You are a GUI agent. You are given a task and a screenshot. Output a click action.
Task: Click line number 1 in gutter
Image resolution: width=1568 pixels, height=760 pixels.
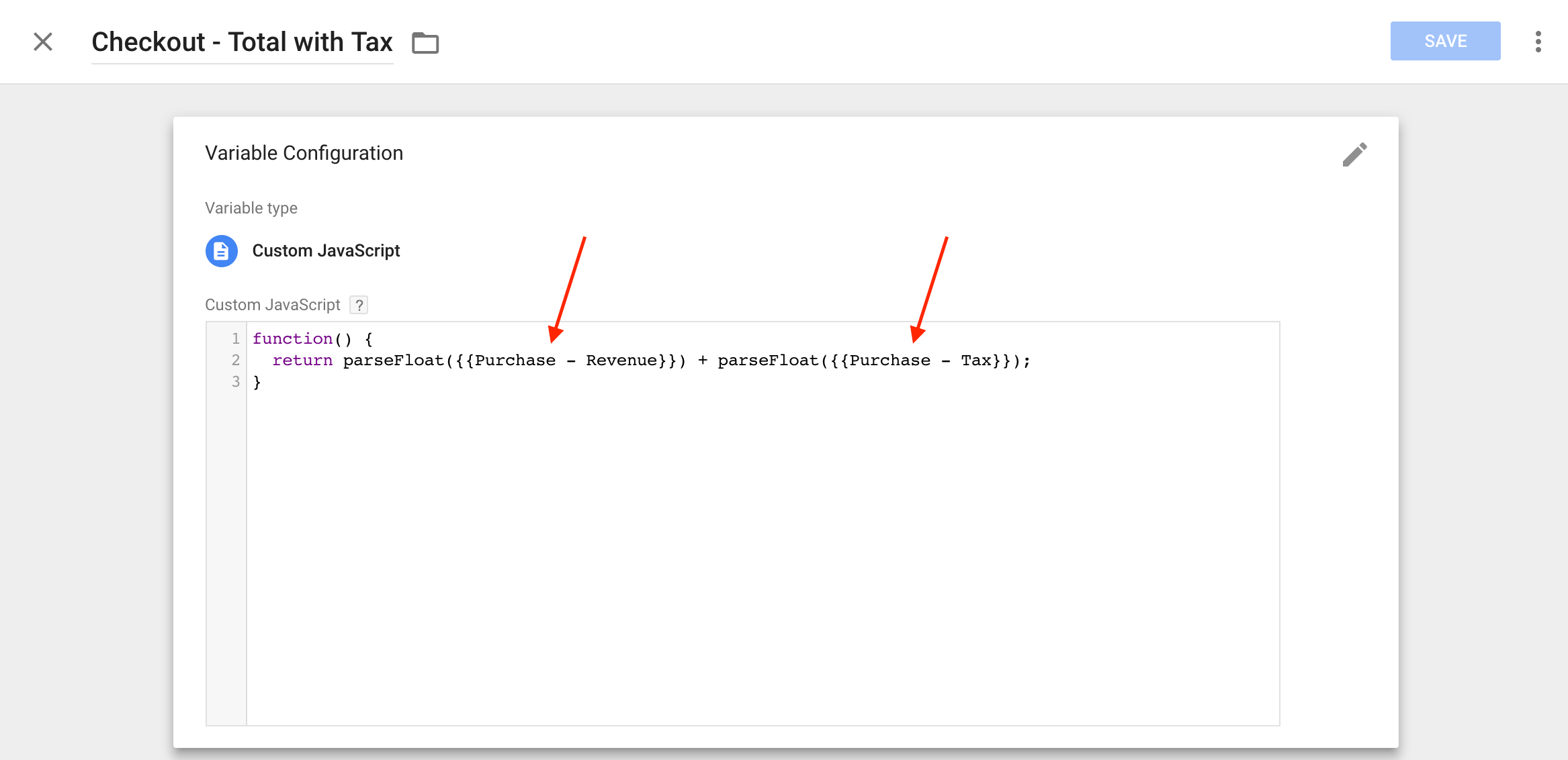(x=235, y=338)
